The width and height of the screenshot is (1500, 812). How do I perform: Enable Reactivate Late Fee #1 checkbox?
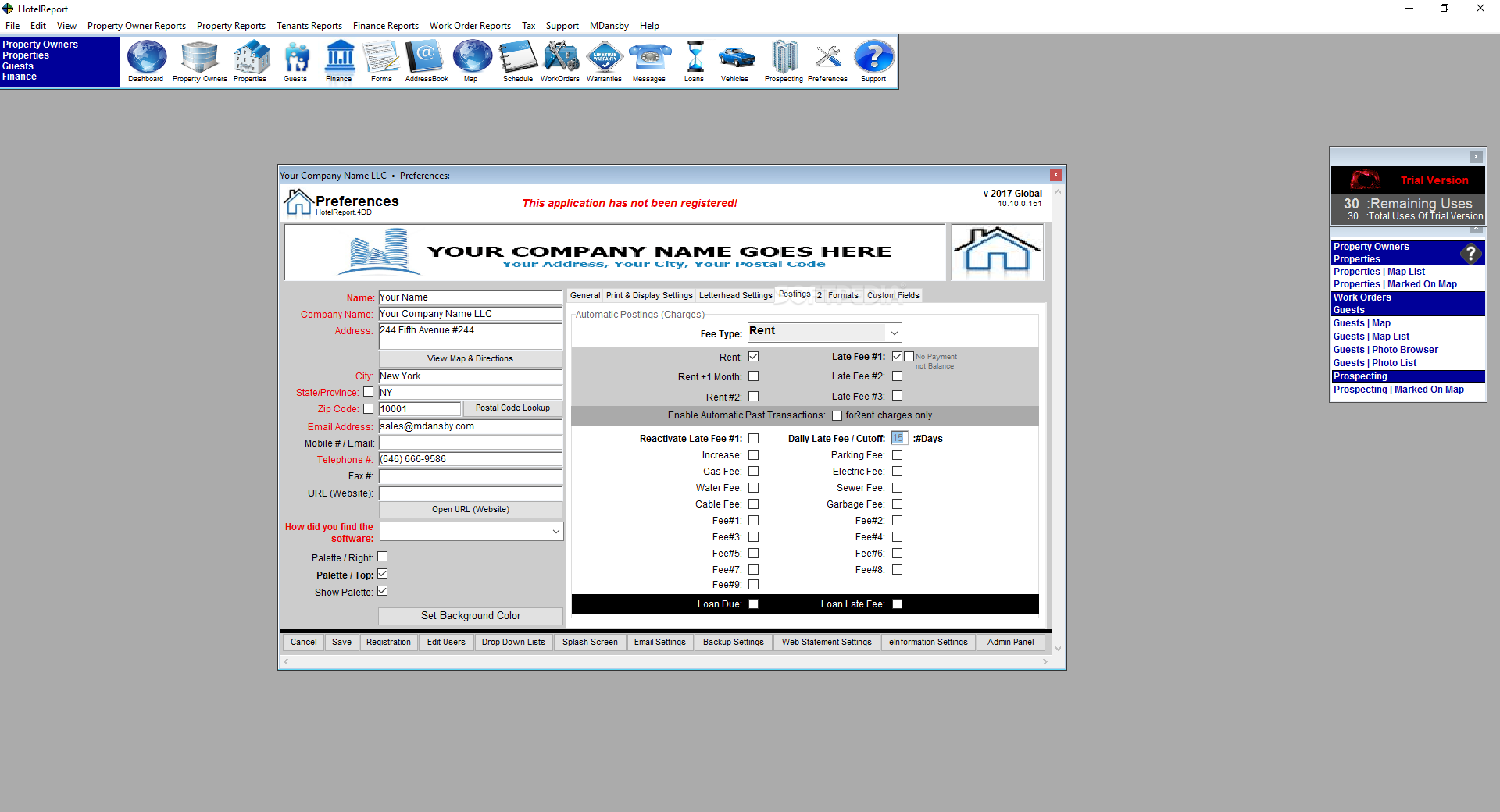click(754, 439)
